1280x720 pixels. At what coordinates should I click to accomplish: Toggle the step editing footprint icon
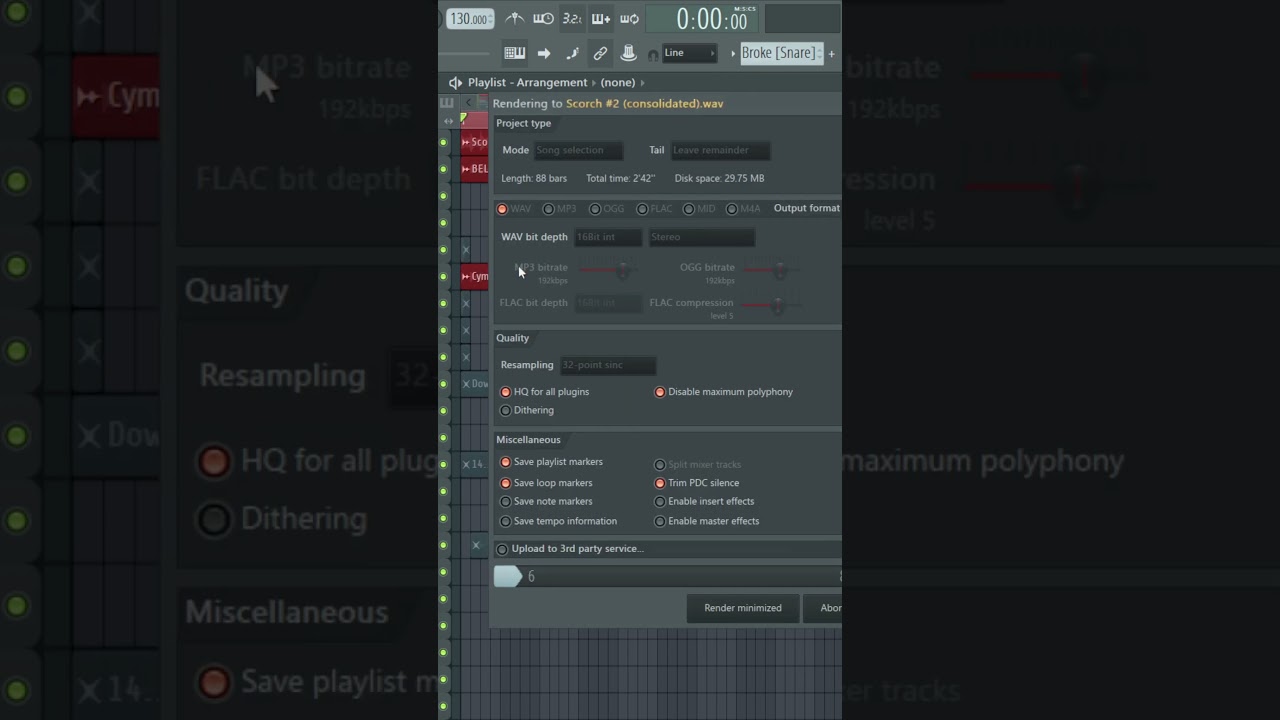pos(572,53)
